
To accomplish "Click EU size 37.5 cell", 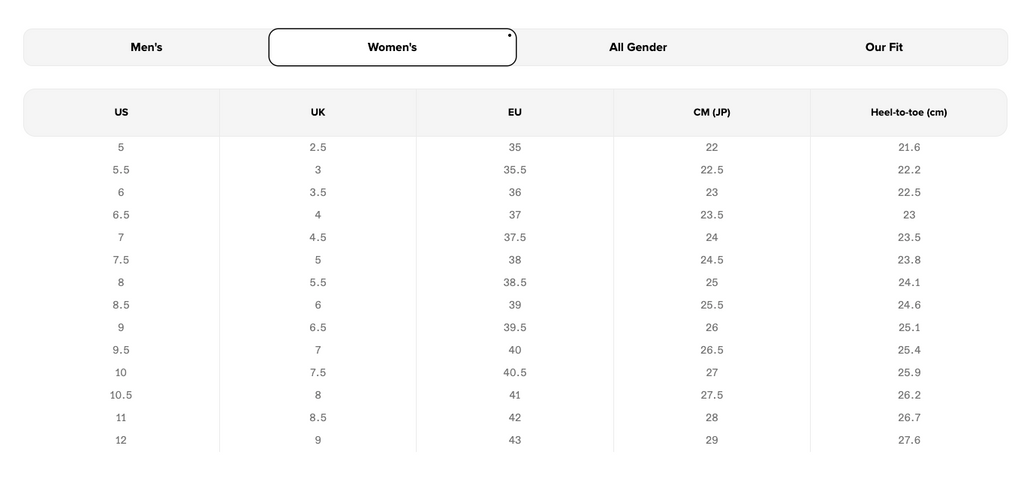I will point(515,238).
